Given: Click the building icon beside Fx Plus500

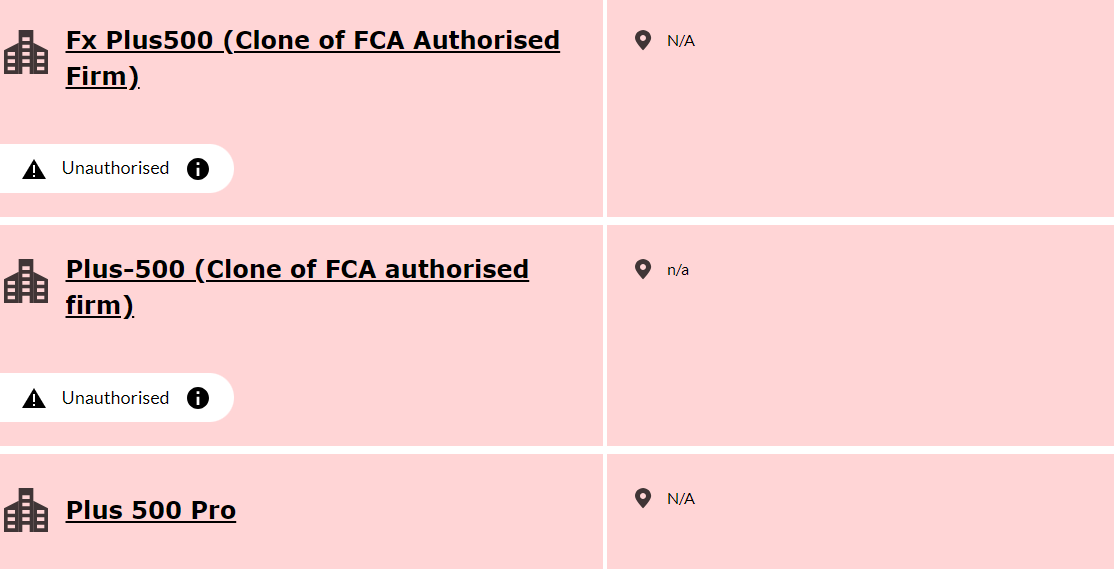Looking at the screenshot, I should (26, 52).
